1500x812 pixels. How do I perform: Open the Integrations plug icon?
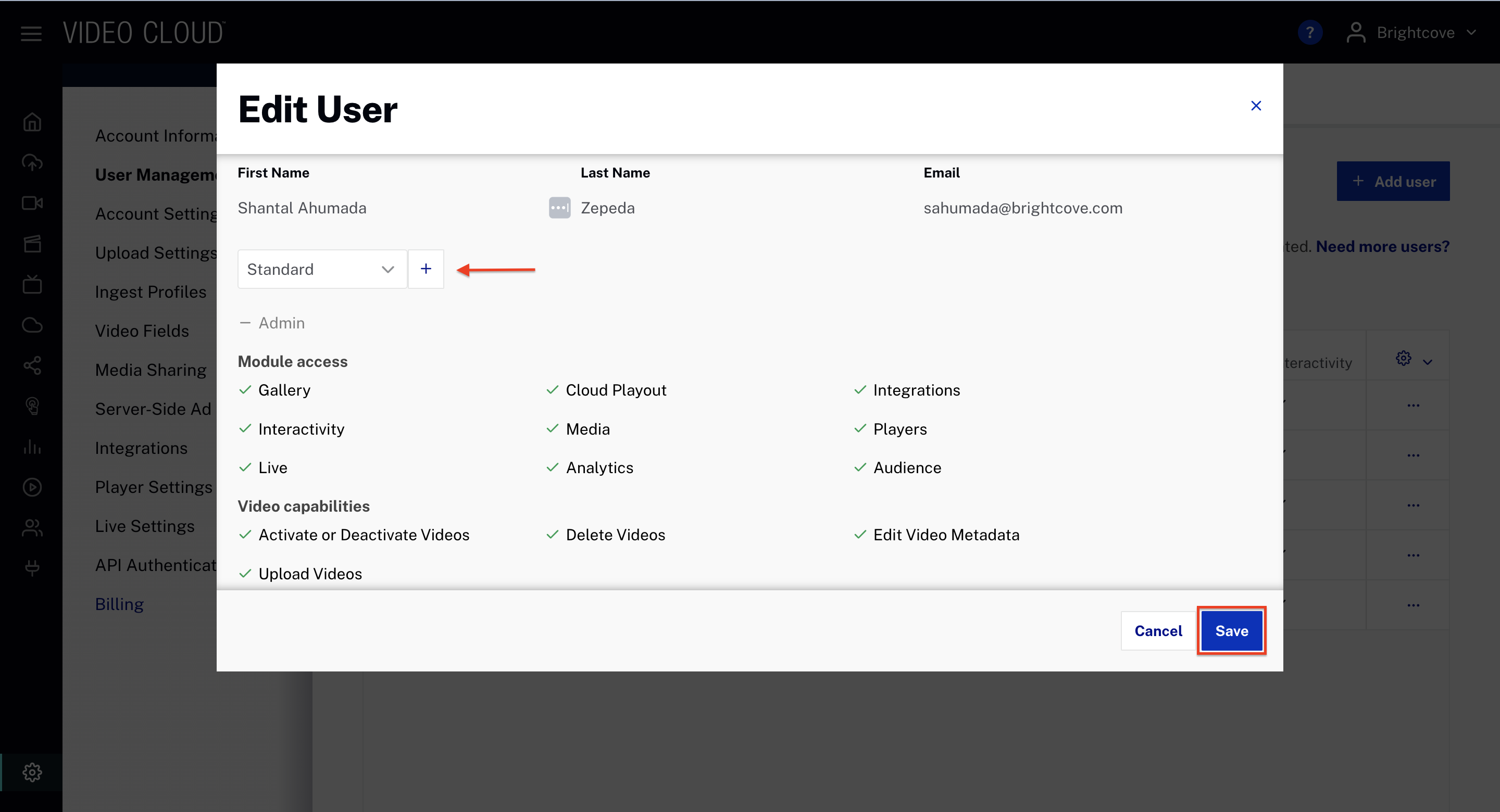[32, 567]
